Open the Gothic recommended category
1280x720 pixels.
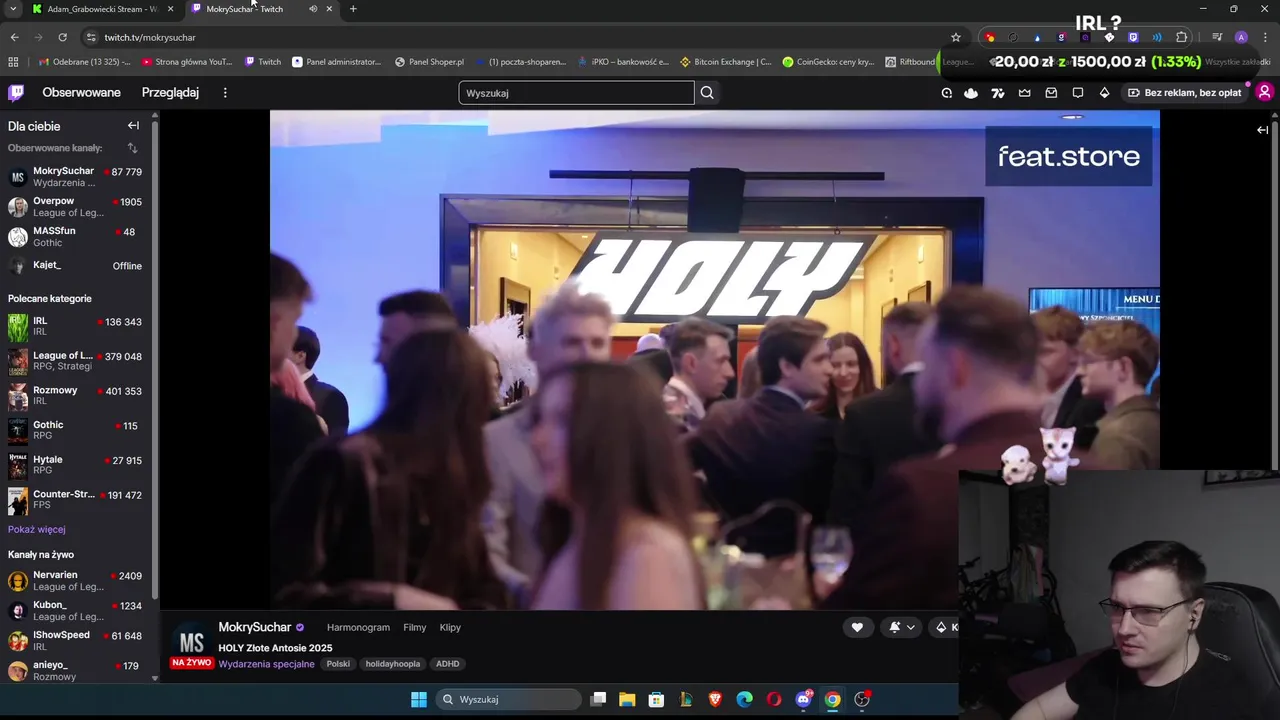75,430
